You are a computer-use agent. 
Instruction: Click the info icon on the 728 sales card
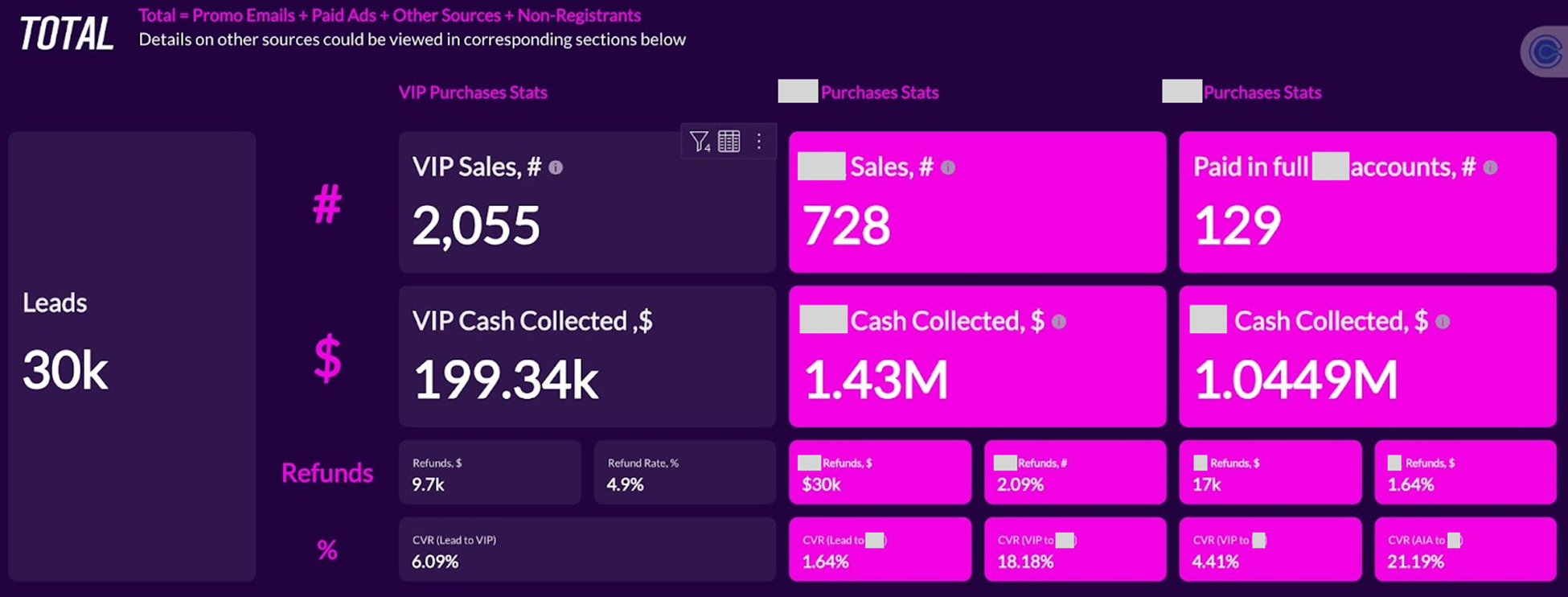click(x=948, y=167)
